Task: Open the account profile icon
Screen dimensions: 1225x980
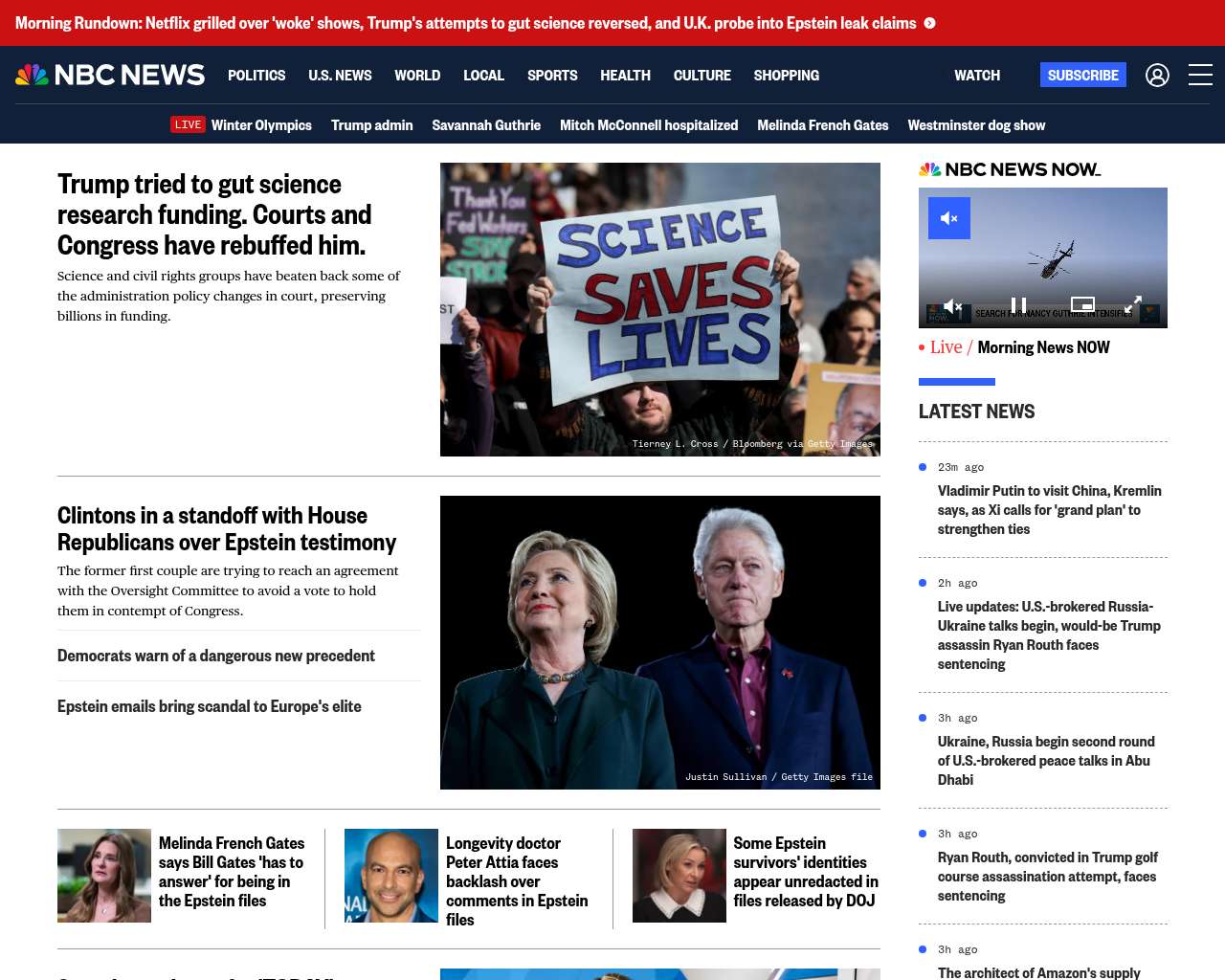Action: (1157, 75)
